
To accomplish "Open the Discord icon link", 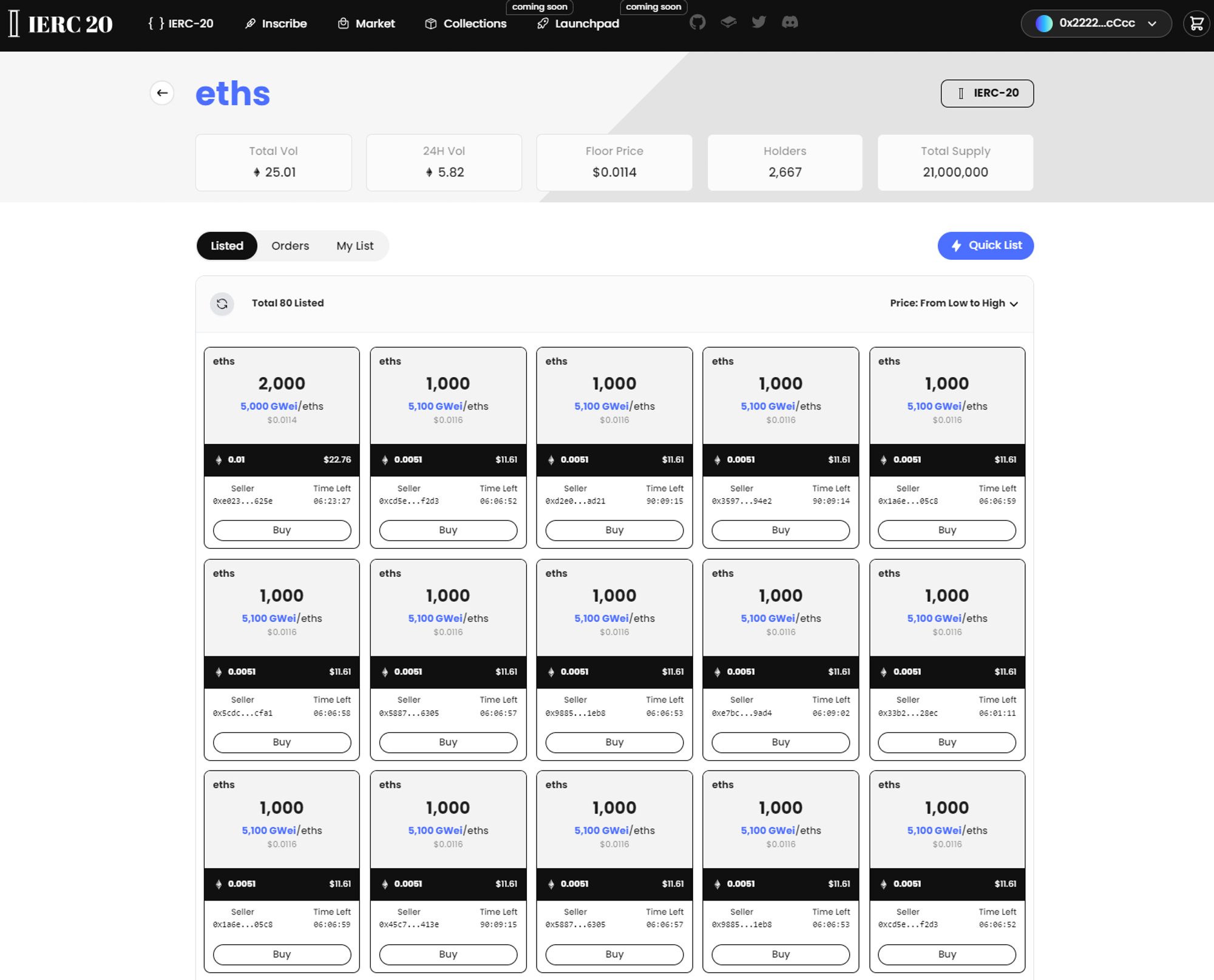I will (790, 23).
